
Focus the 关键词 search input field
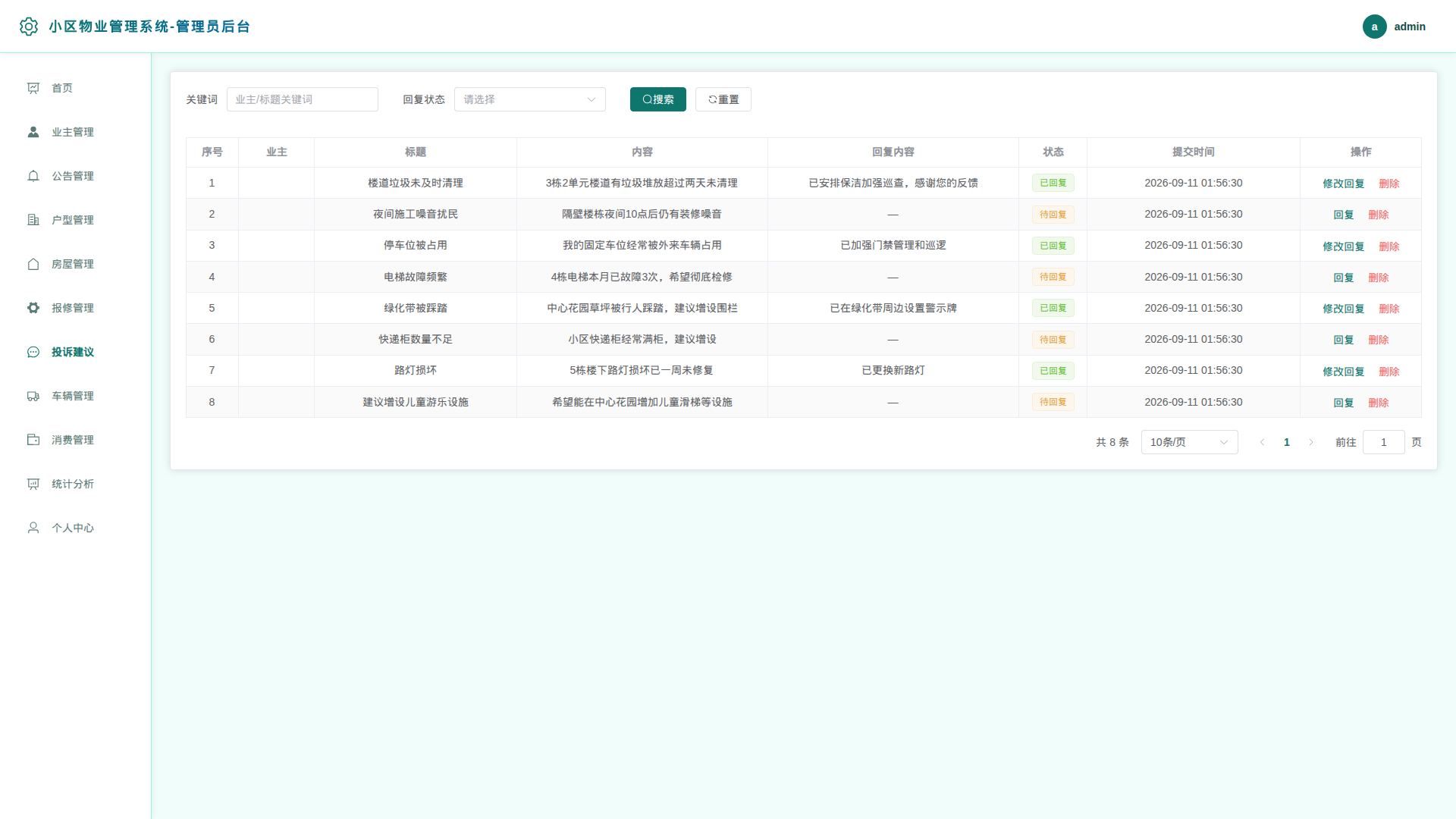[302, 99]
